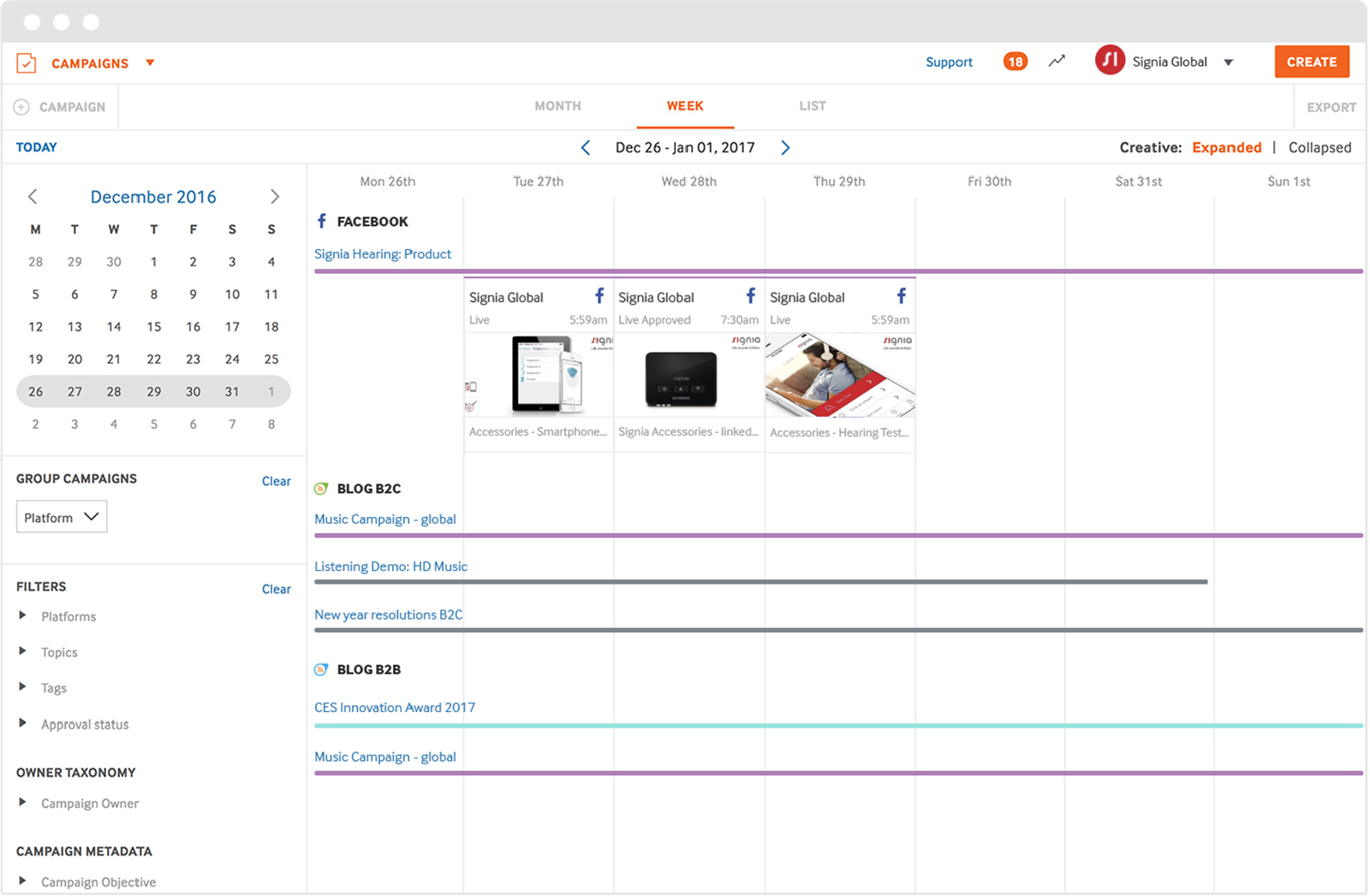Go to previous week arrow
1370x896 pixels.
[586, 147]
